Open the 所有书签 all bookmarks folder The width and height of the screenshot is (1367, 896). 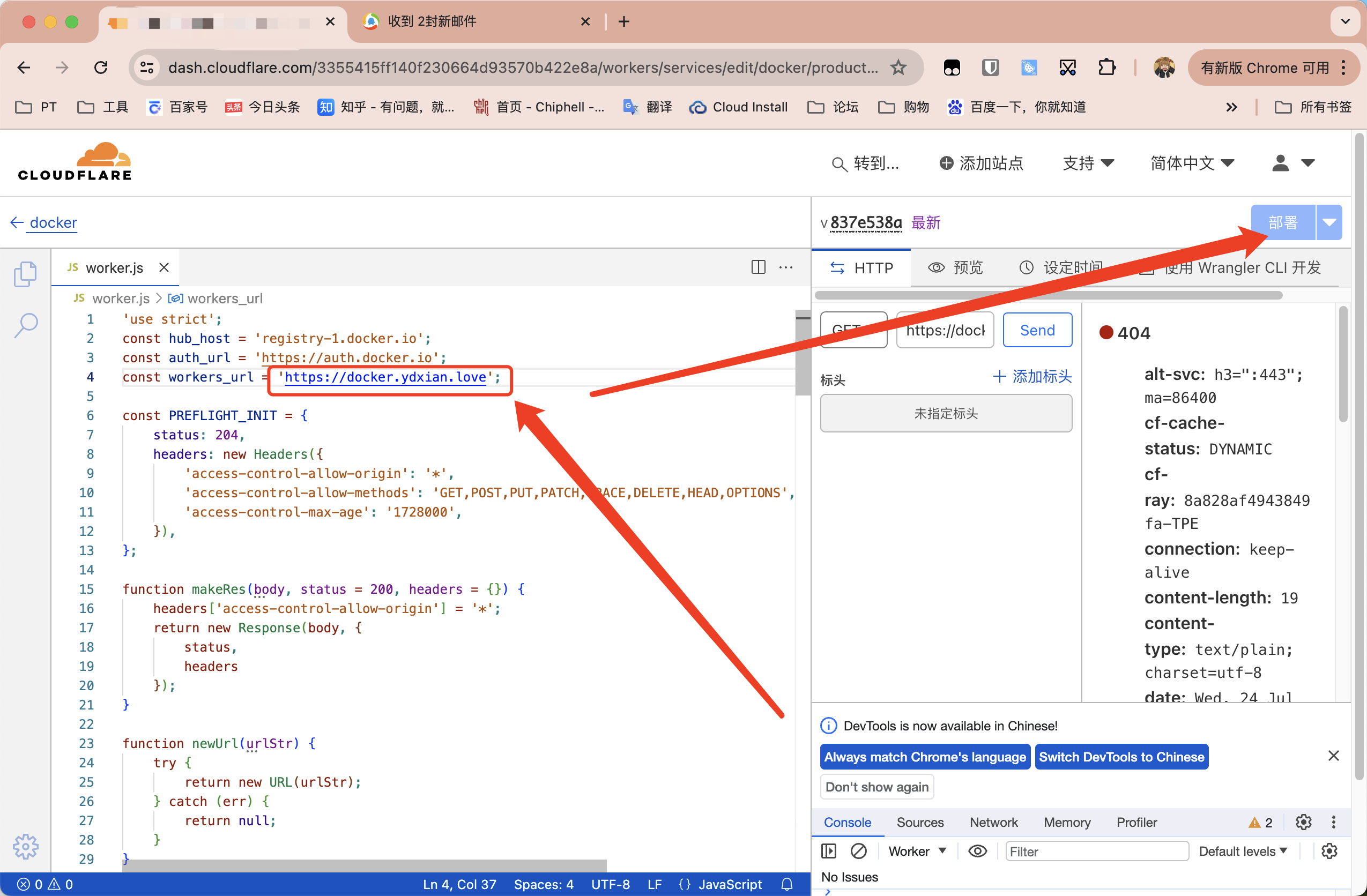[1313, 107]
